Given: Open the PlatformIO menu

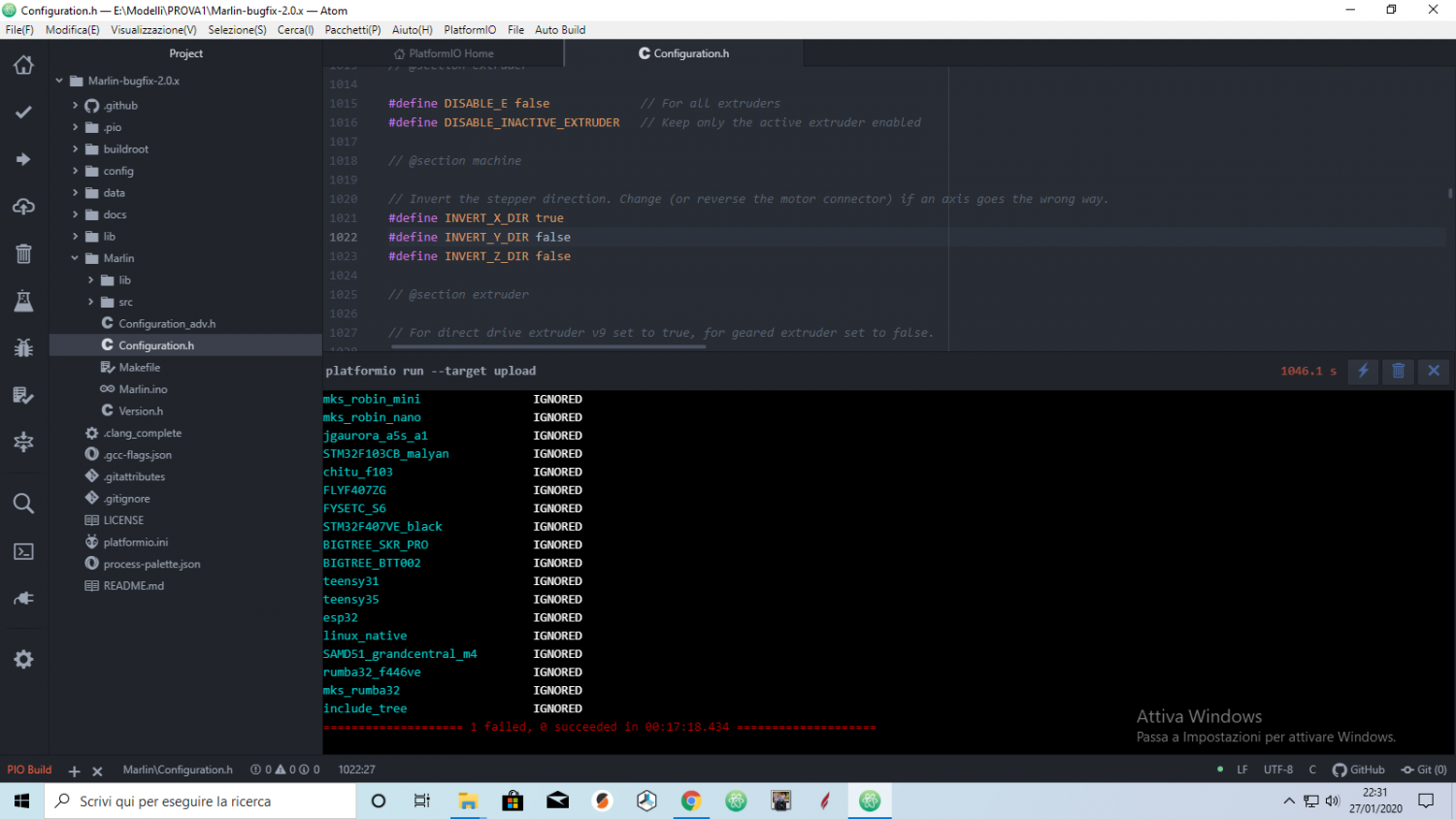Looking at the screenshot, I should pos(470,30).
